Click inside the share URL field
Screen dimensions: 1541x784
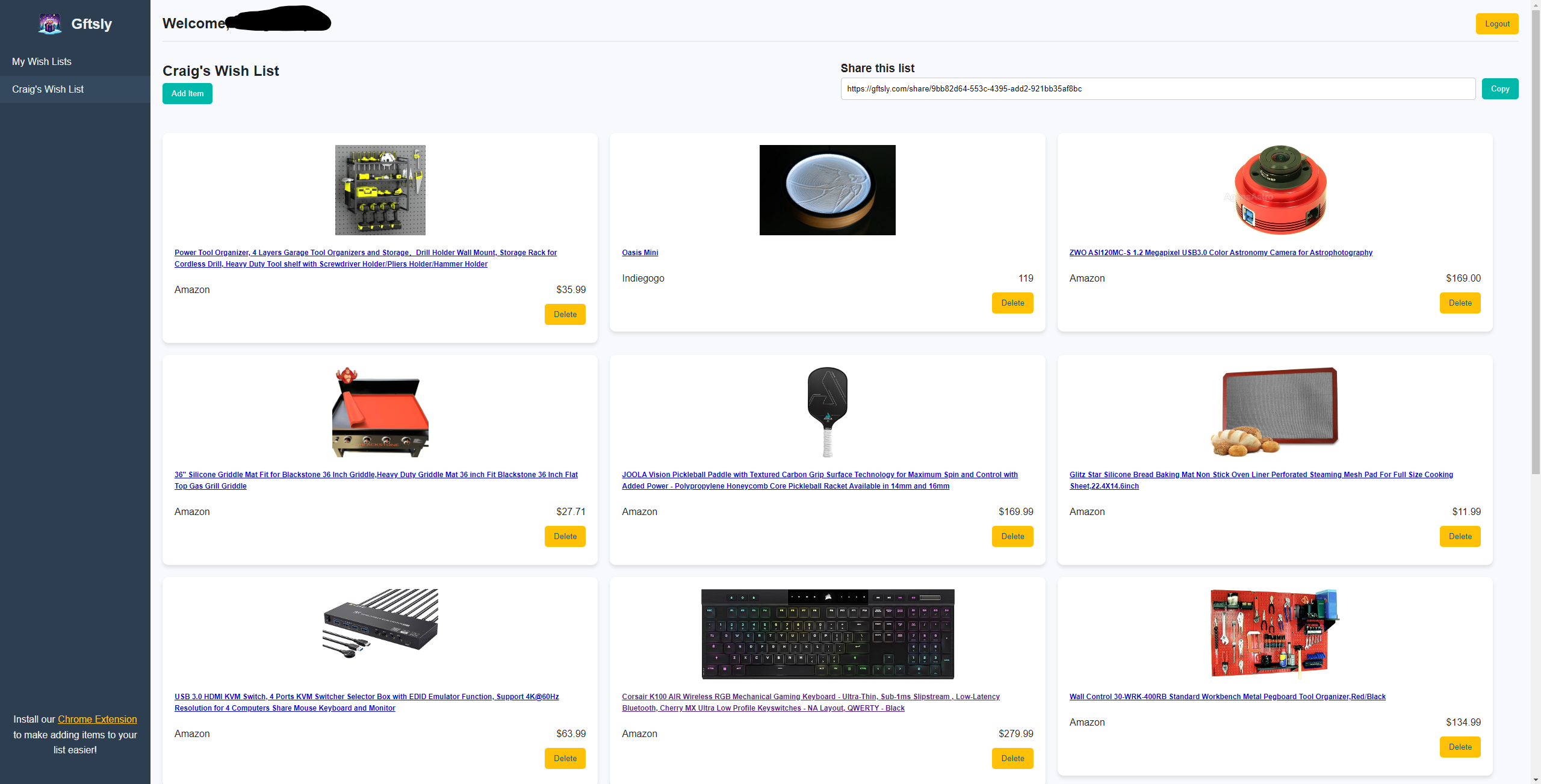(1158, 88)
